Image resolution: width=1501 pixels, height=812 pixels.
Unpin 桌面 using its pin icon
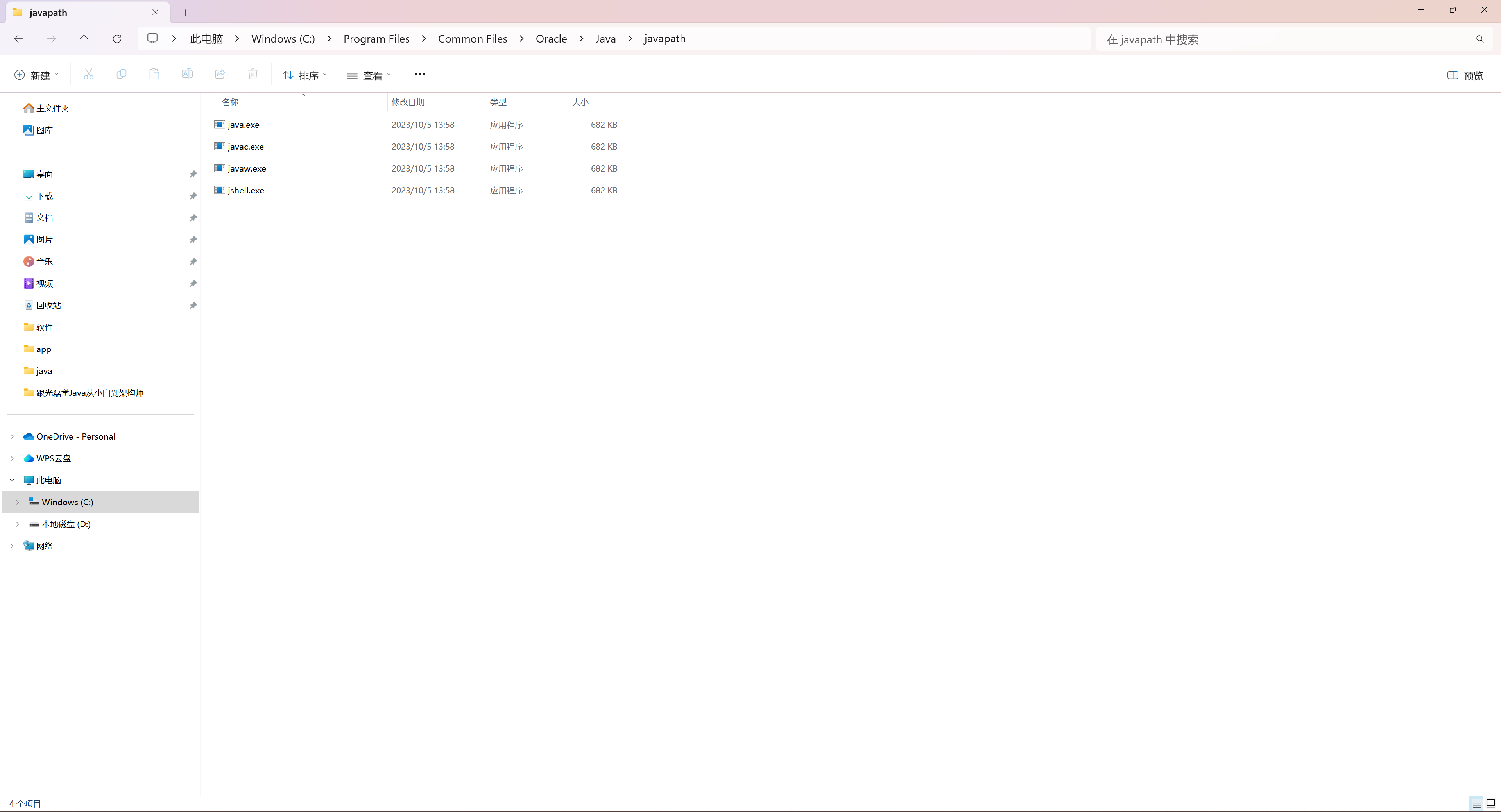pyautogui.click(x=193, y=174)
